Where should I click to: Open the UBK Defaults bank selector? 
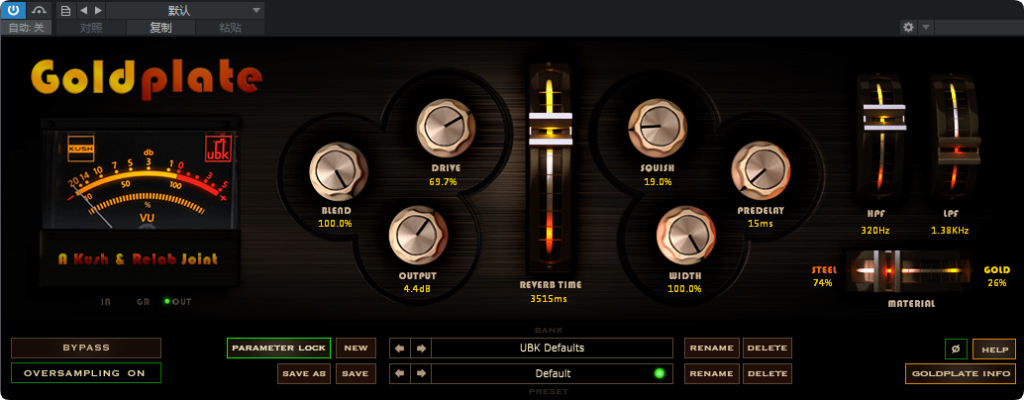coord(552,348)
